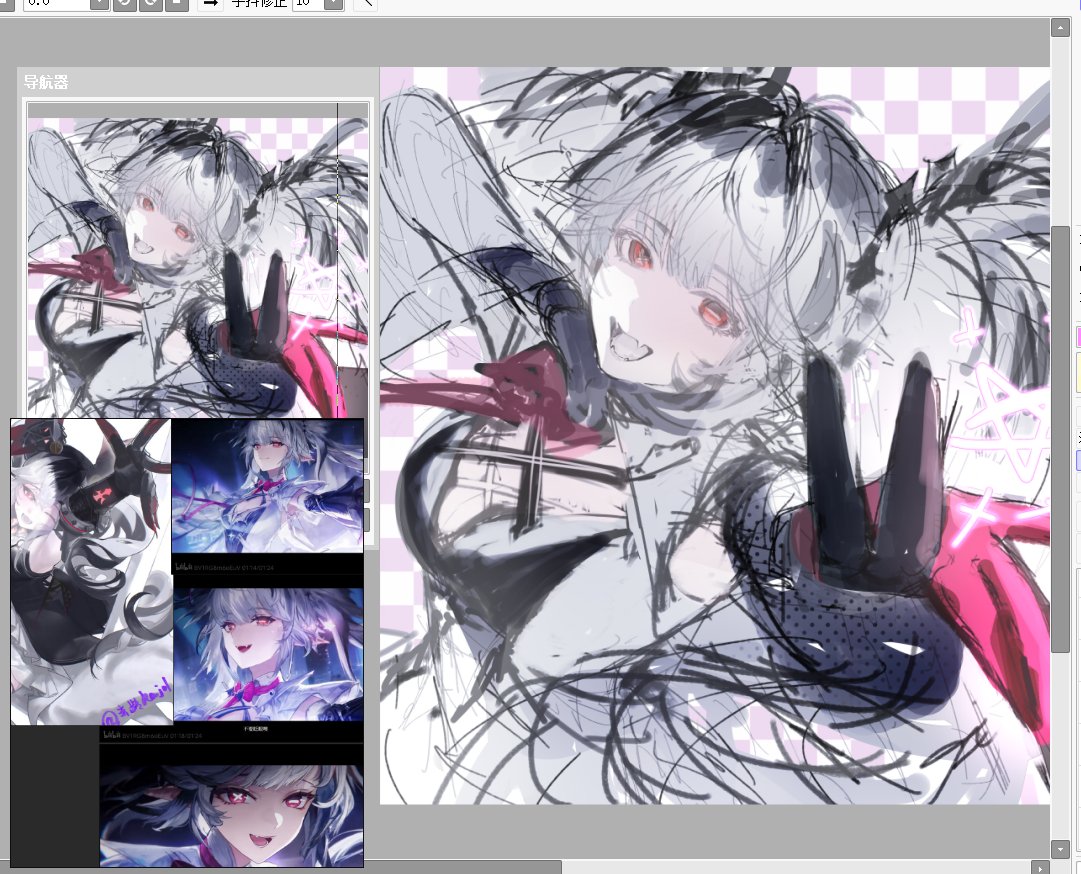Click the canvas vertical scrollbar up arrow
Screen dimensions: 1081x874
tap(1060, 28)
